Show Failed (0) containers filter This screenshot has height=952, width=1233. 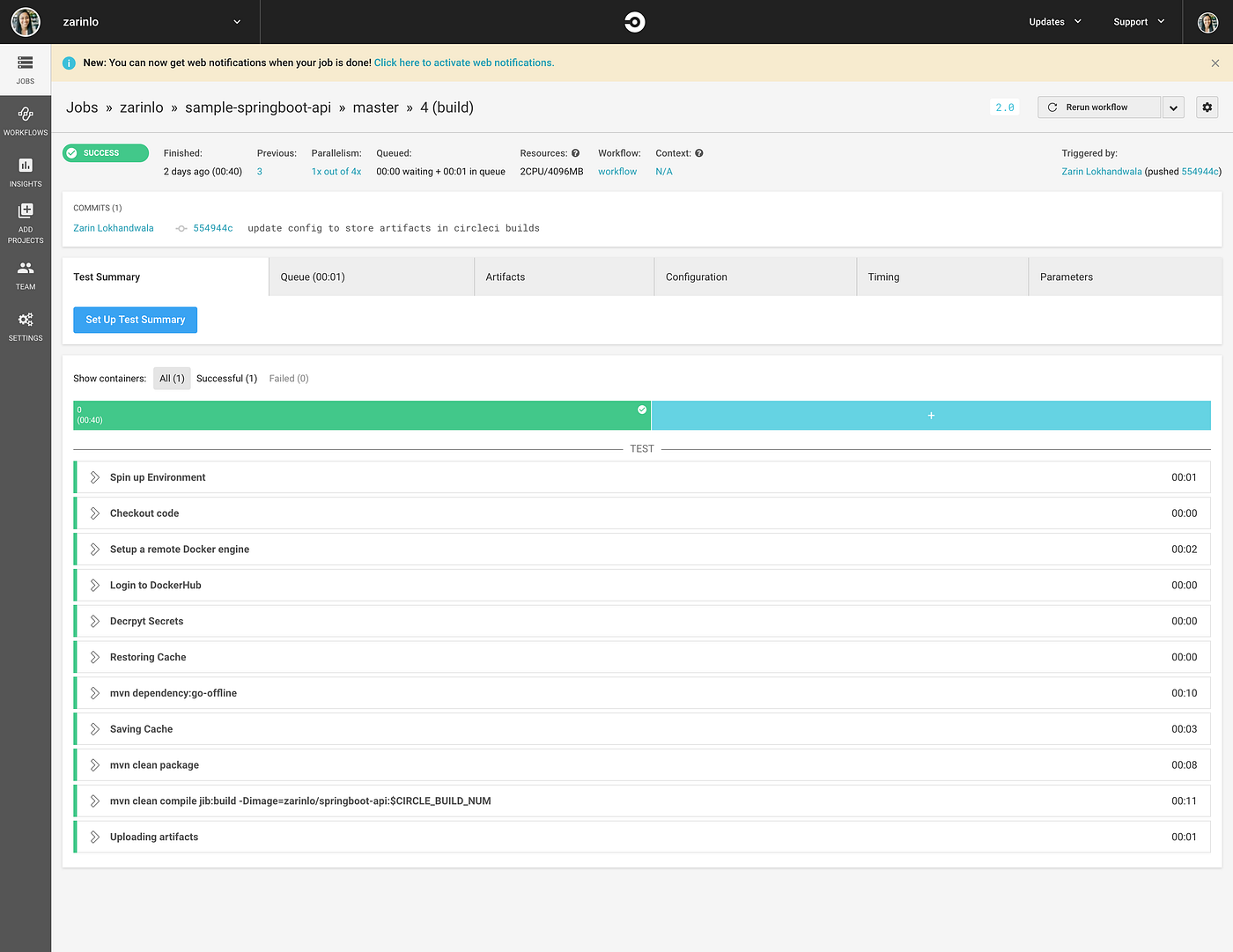coord(289,379)
